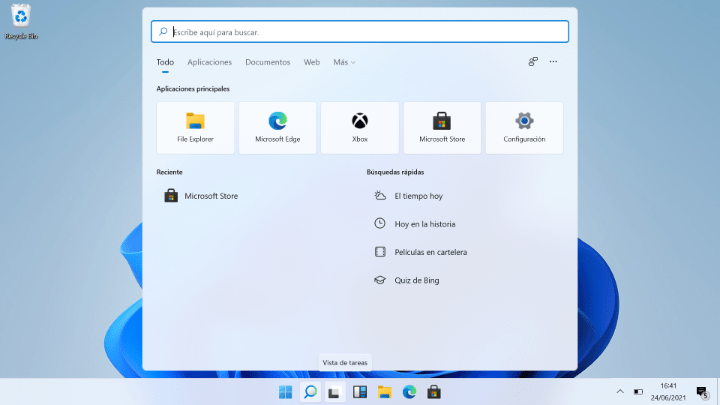The image size is (720, 405).
Task: Open the Xbox app tile
Action: pyautogui.click(x=360, y=128)
